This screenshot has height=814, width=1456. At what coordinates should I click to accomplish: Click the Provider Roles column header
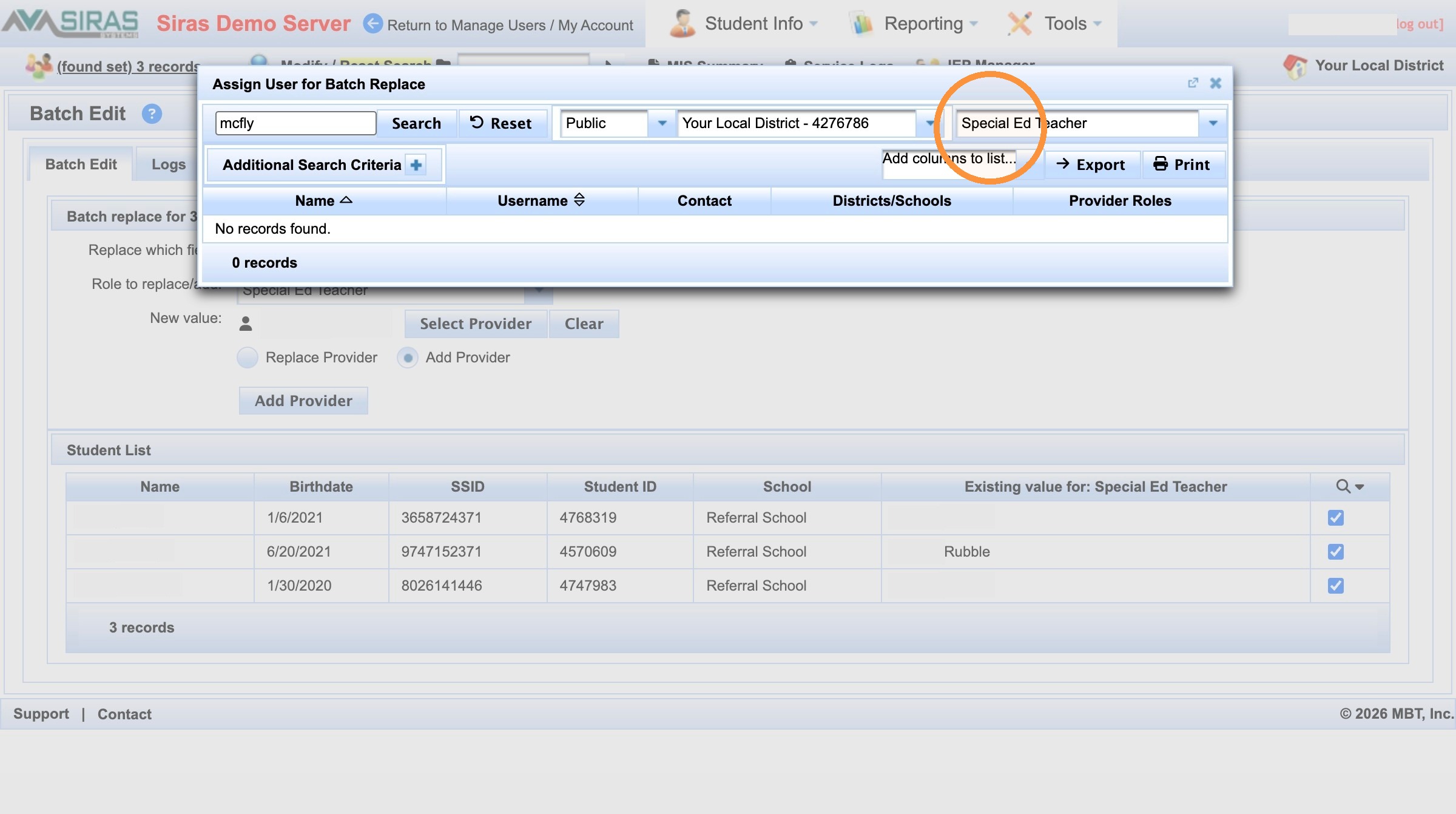(1120, 200)
